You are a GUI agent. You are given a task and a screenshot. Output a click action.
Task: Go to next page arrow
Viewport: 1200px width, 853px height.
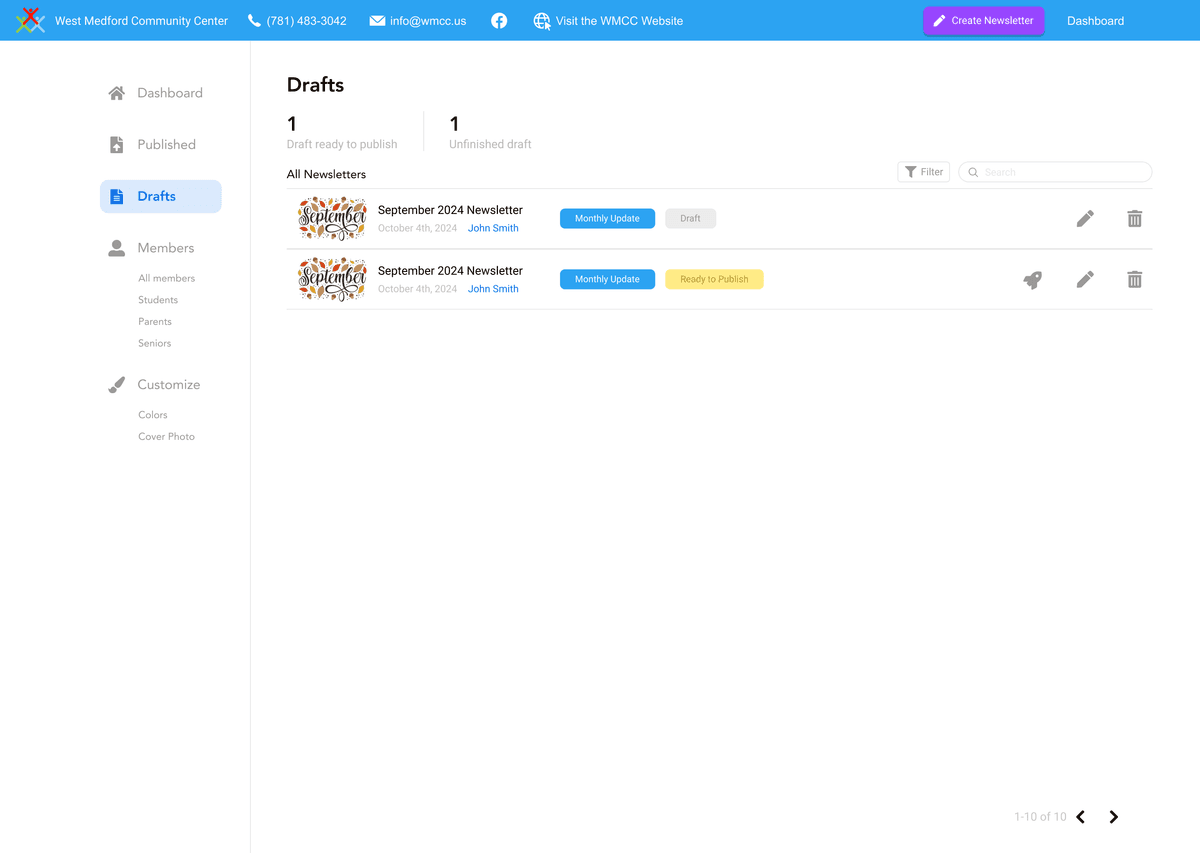click(x=1113, y=817)
